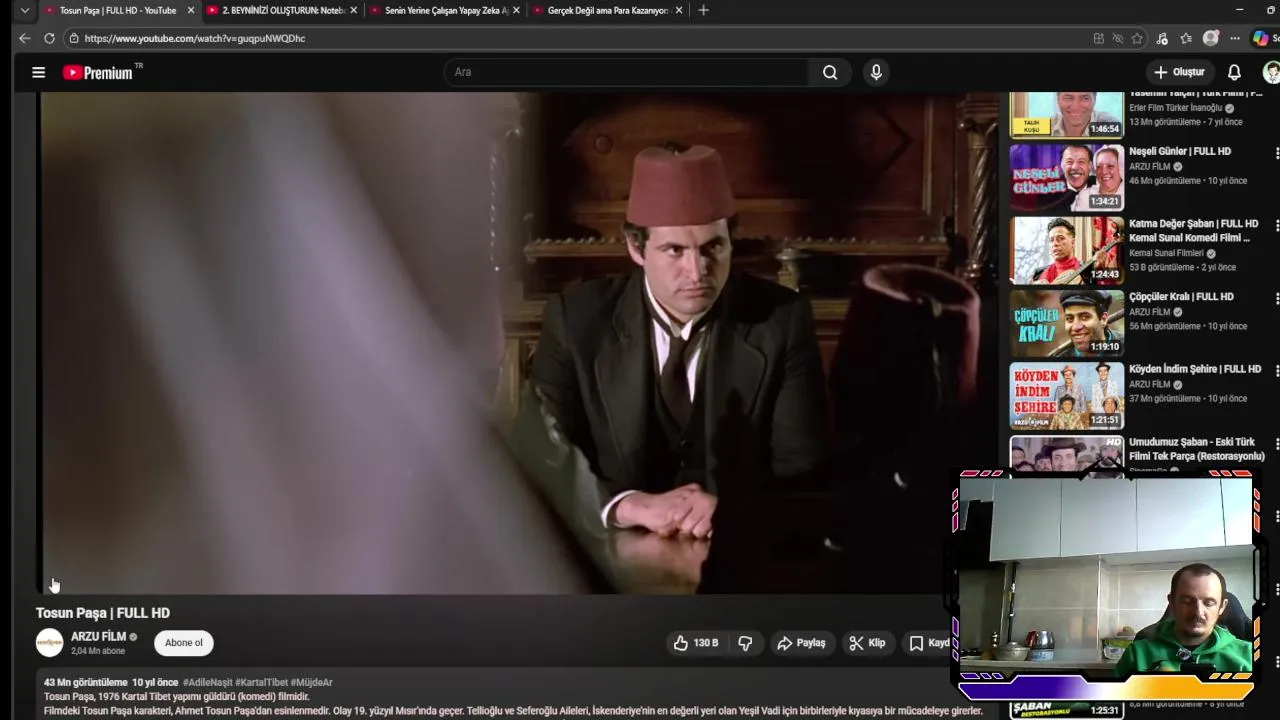1280x720 pixels.
Task: Open the browser three-dots settings menu
Action: 1235,38
